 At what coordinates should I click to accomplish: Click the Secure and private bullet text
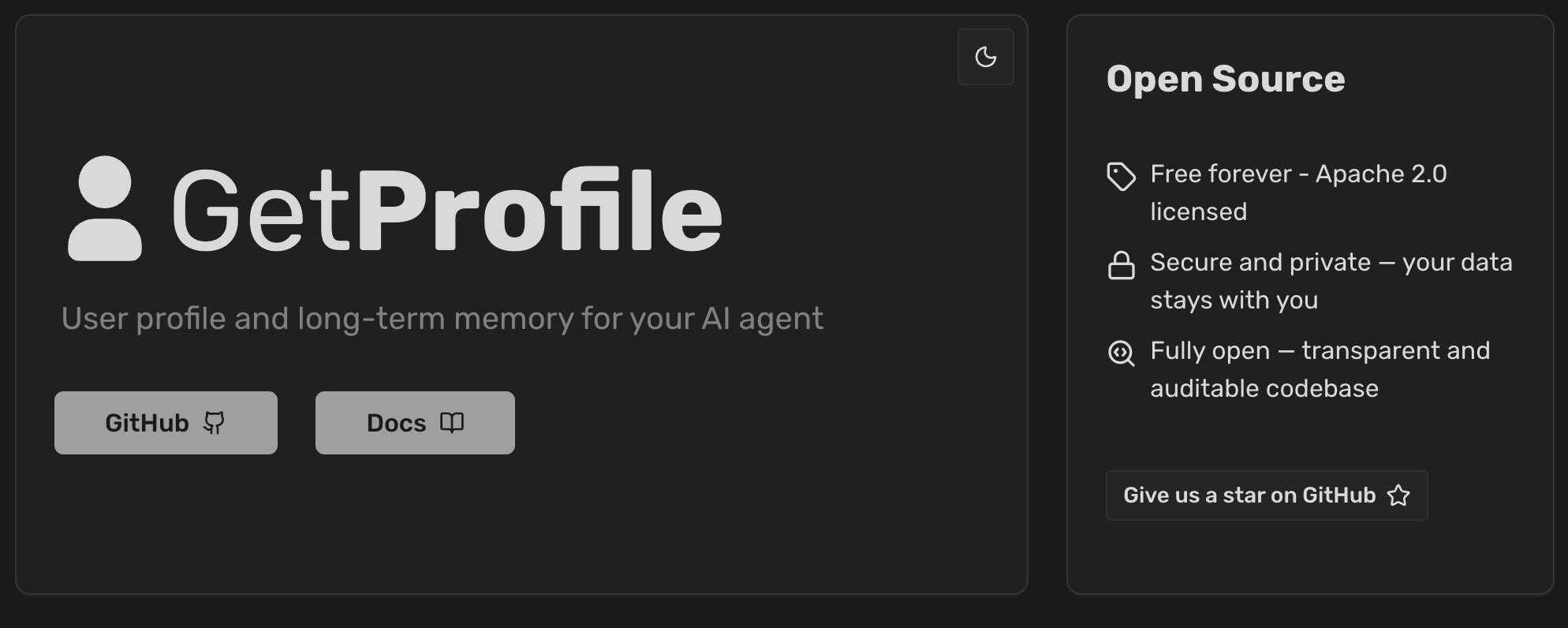(x=1331, y=280)
